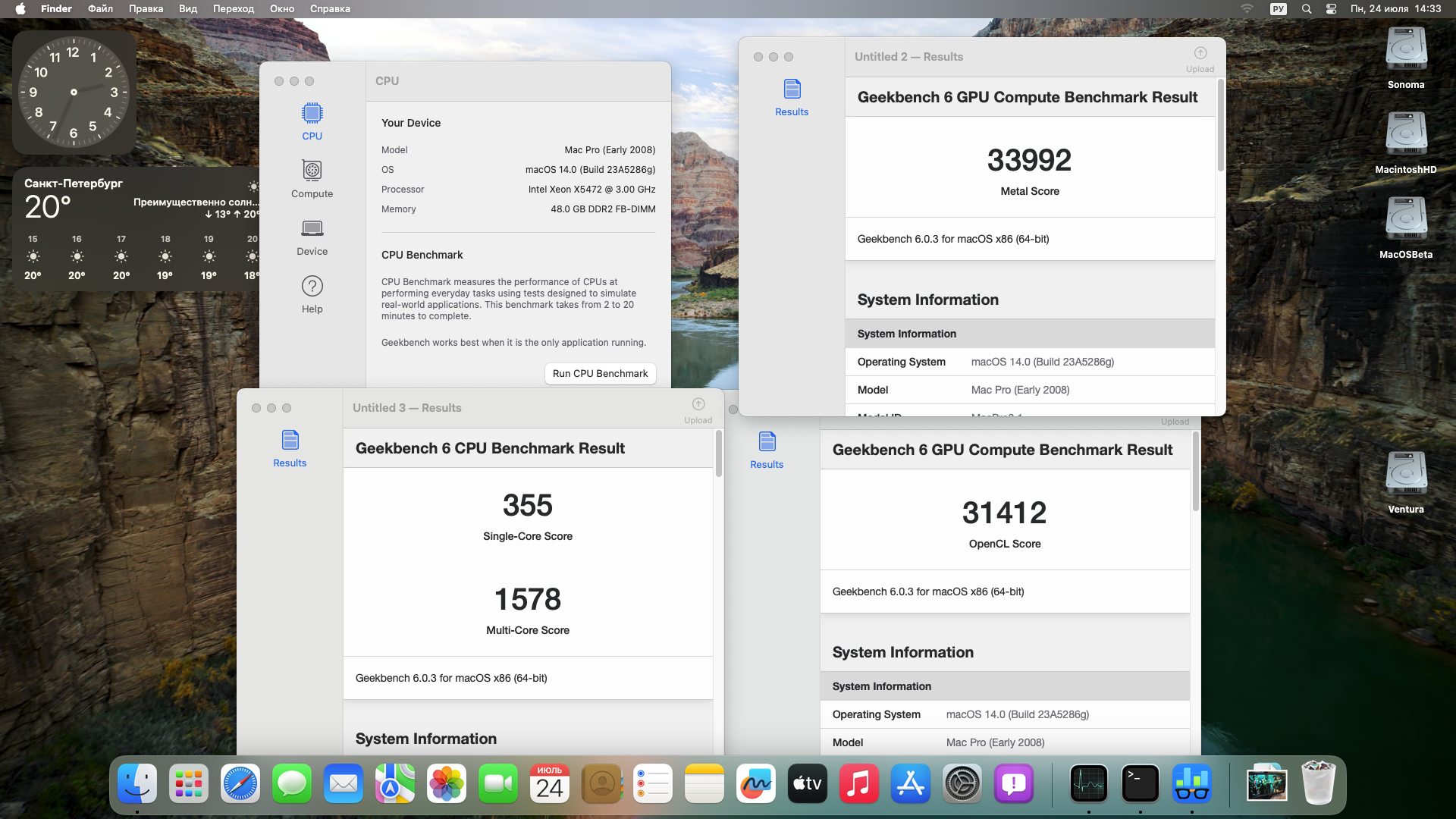Click the date and time in menu bar
Image resolution: width=1456 pixels, height=819 pixels.
(1395, 9)
